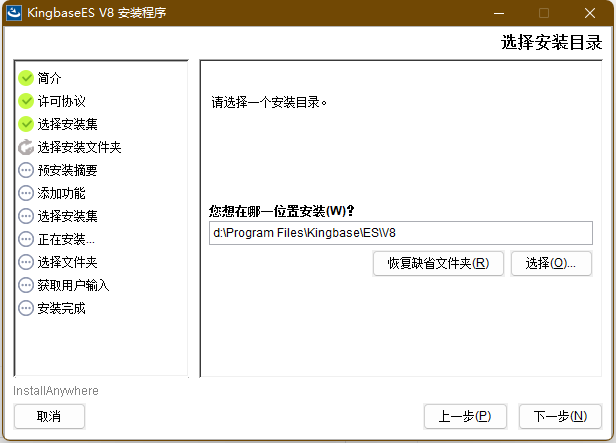Select the 选择文件夹 step label
Viewport: 616px width, 443px height.
click(68, 262)
